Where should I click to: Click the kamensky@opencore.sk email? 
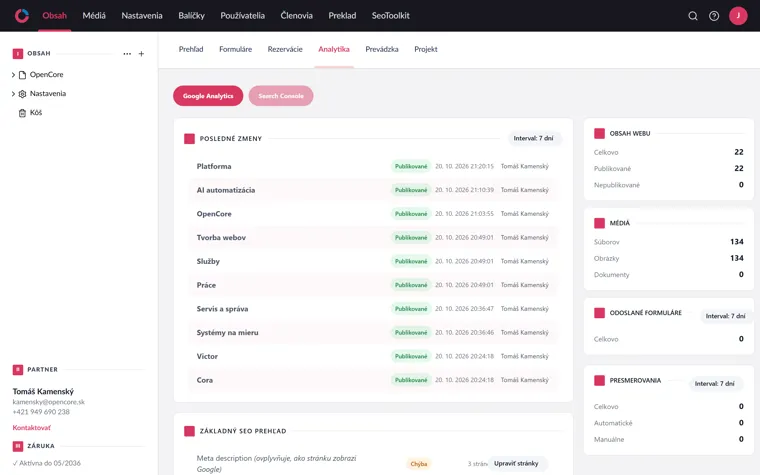point(48,402)
